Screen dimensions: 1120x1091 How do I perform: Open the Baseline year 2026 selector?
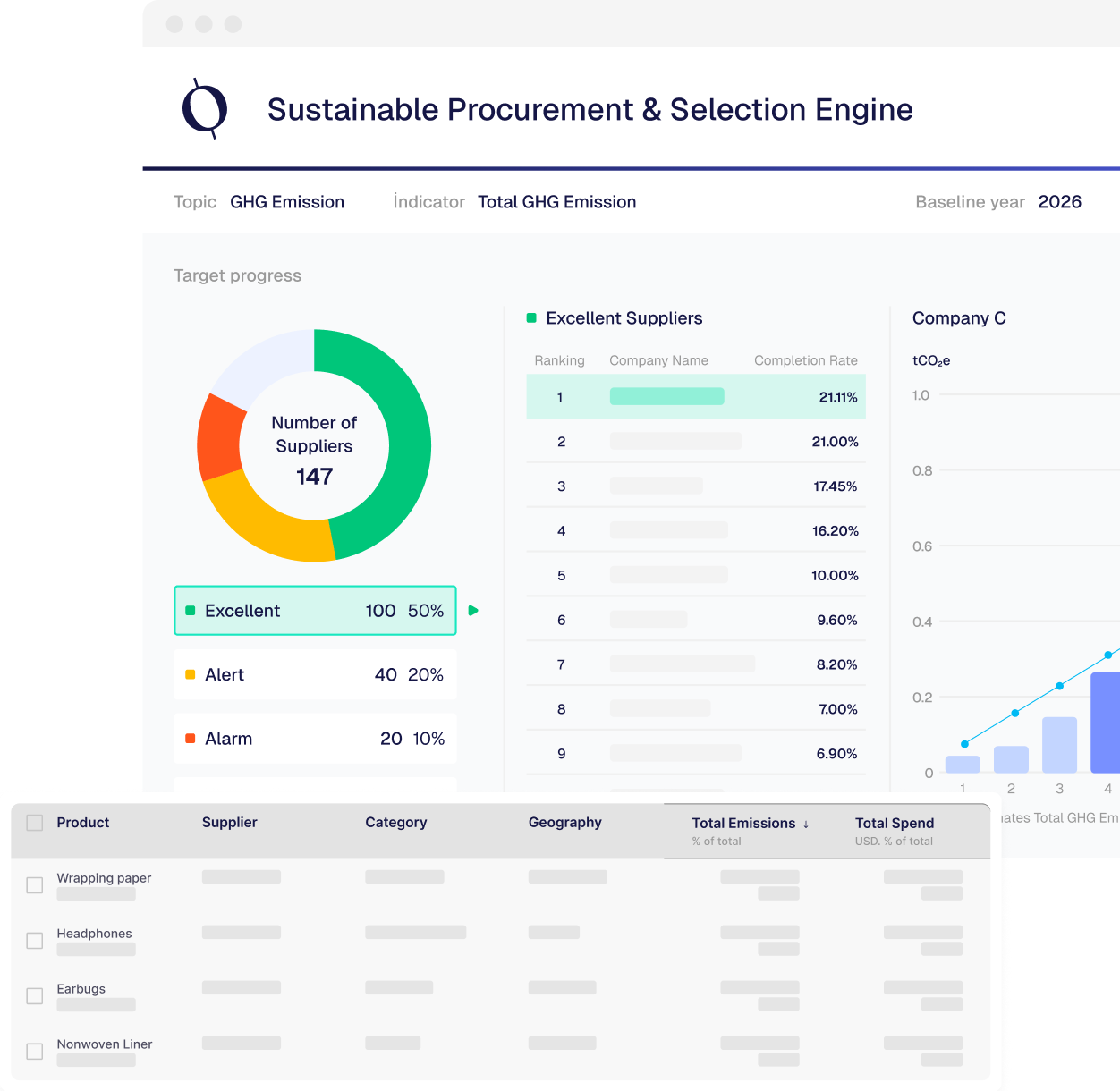tap(1059, 202)
